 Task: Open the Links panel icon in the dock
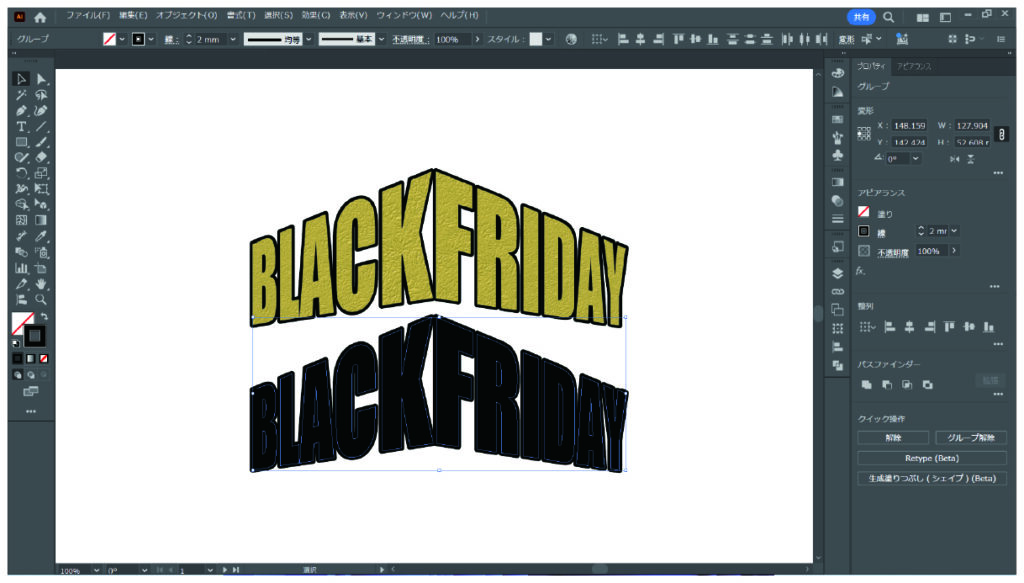pyautogui.click(x=838, y=292)
